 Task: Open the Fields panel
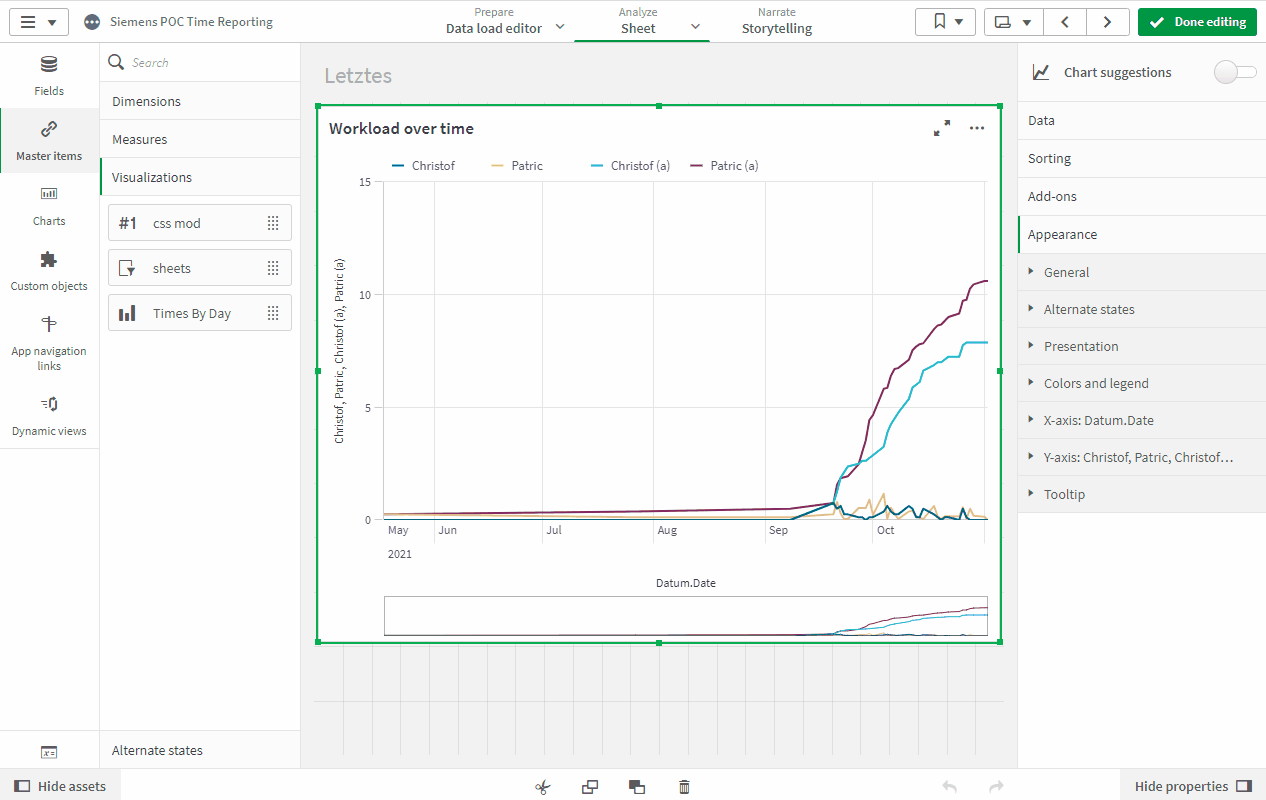[48, 75]
